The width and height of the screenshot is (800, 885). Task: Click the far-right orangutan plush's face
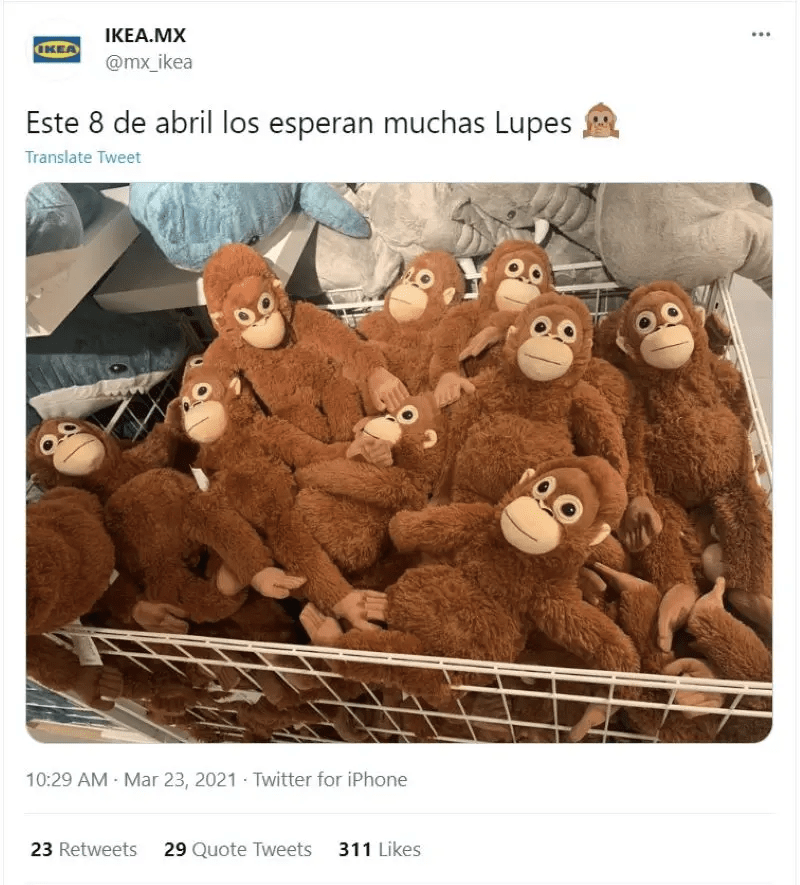point(661,332)
